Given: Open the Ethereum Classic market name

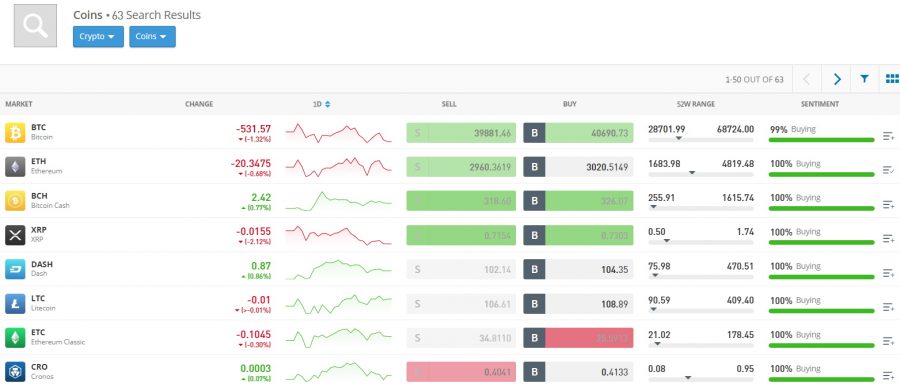Looking at the screenshot, I should point(58,342).
